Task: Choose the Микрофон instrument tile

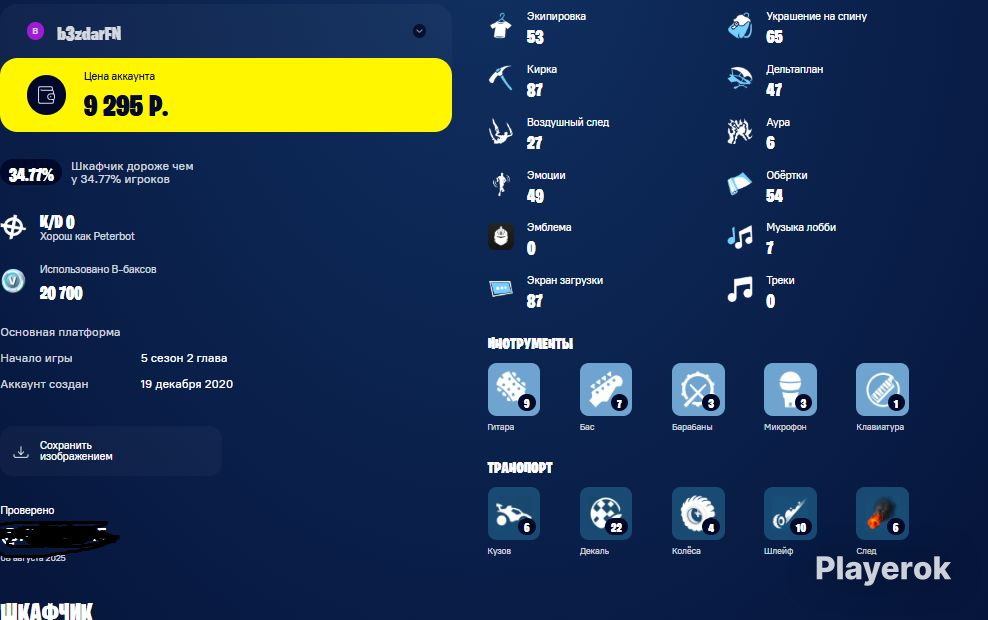Action: 790,389
